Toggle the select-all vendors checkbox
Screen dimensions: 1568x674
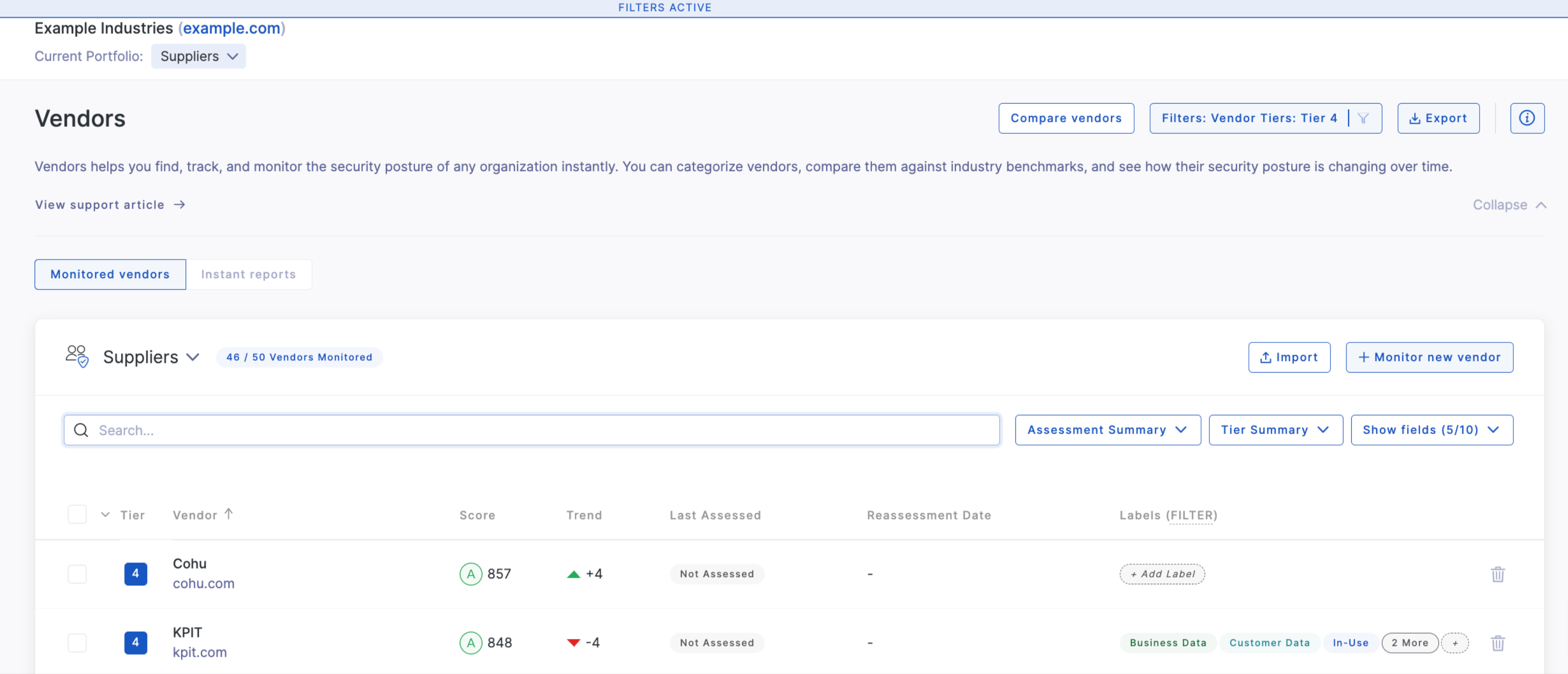tap(77, 515)
